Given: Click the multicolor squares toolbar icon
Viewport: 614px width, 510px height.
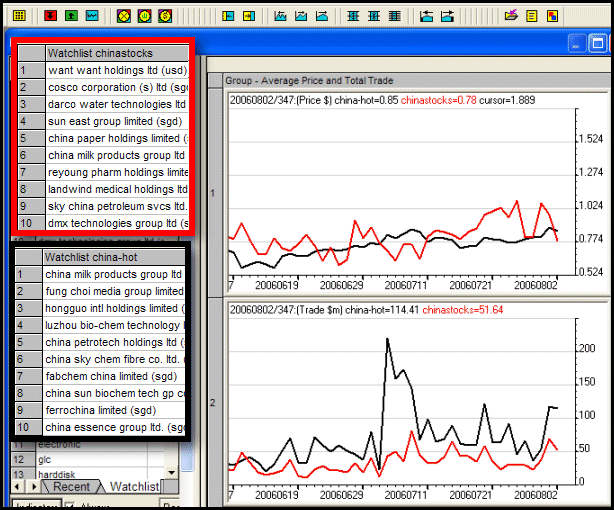Looking at the screenshot, I should pyautogui.click(x=553, y=16).
